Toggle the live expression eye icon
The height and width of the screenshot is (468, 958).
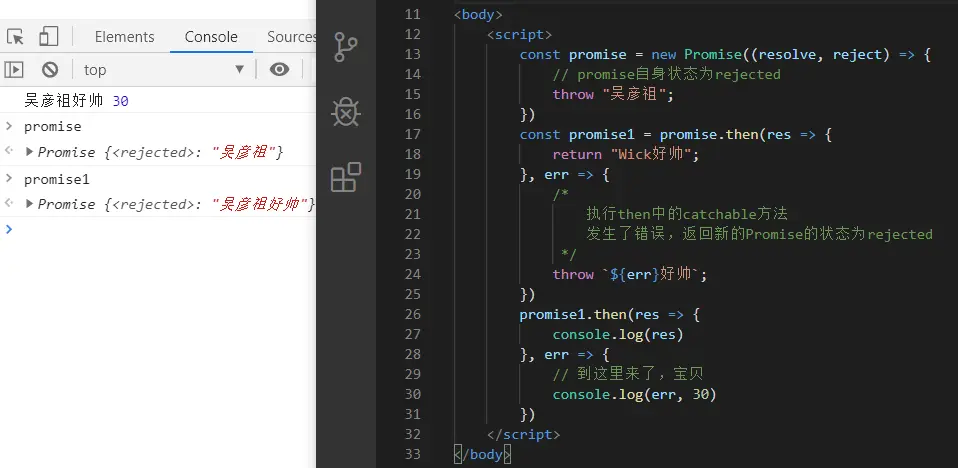click(x=279, y=70)
